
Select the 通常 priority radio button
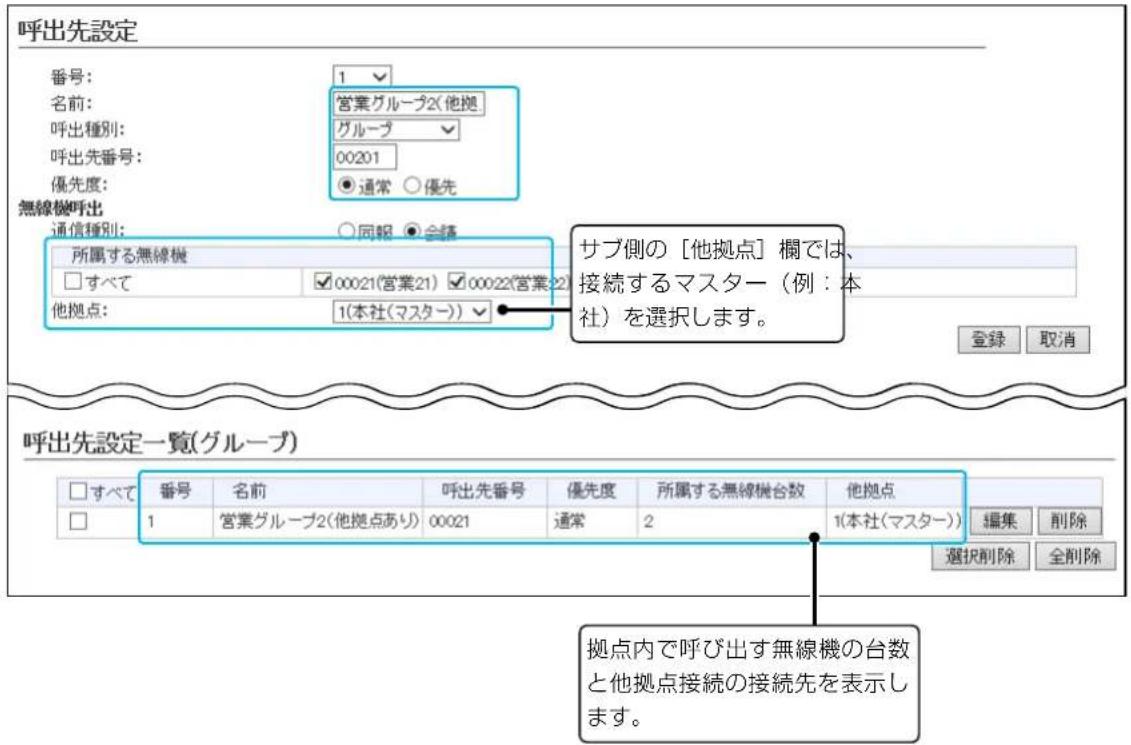coord(347,185)
